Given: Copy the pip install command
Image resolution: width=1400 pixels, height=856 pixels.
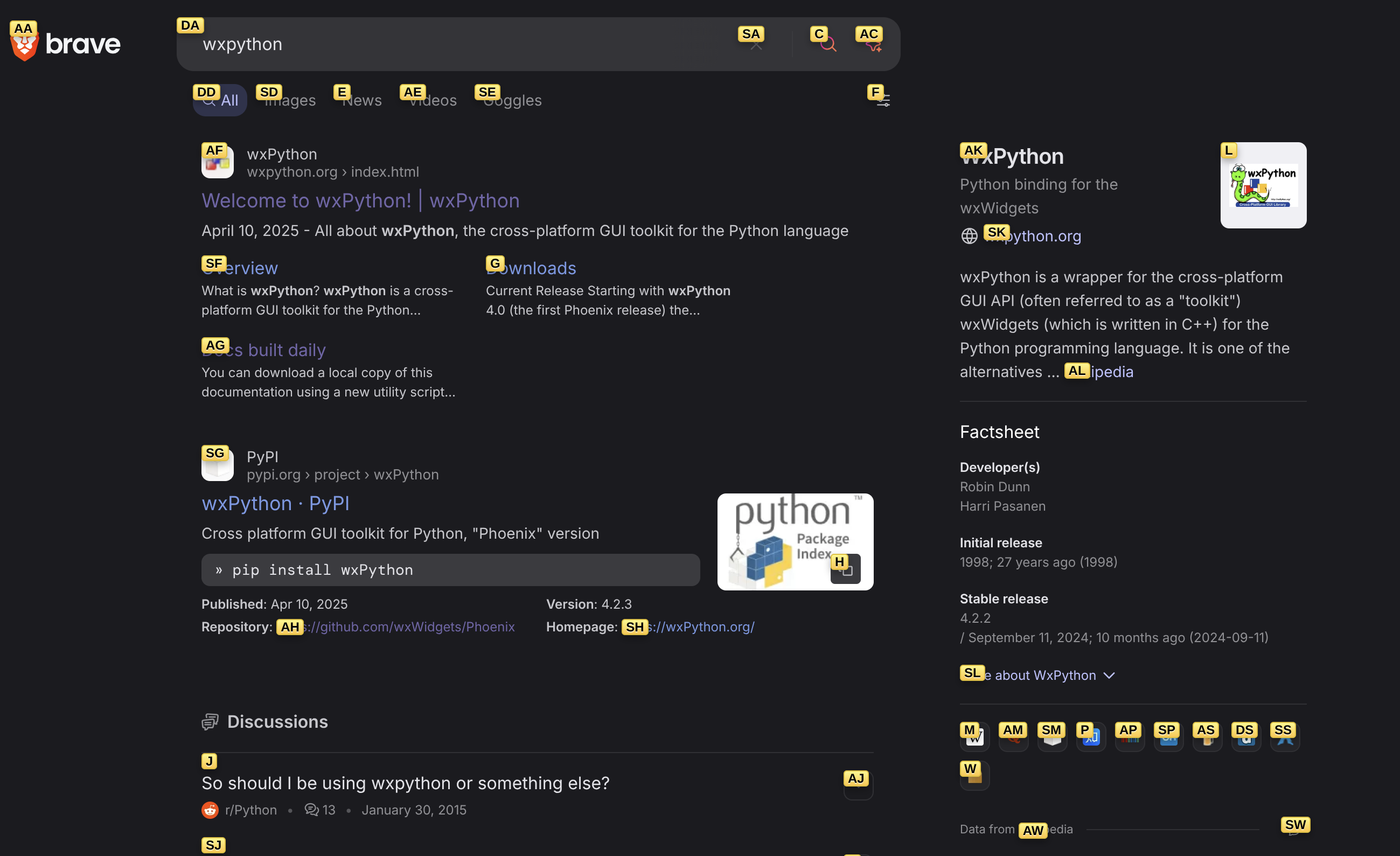Looking at the screenshot, I should 846,569.
